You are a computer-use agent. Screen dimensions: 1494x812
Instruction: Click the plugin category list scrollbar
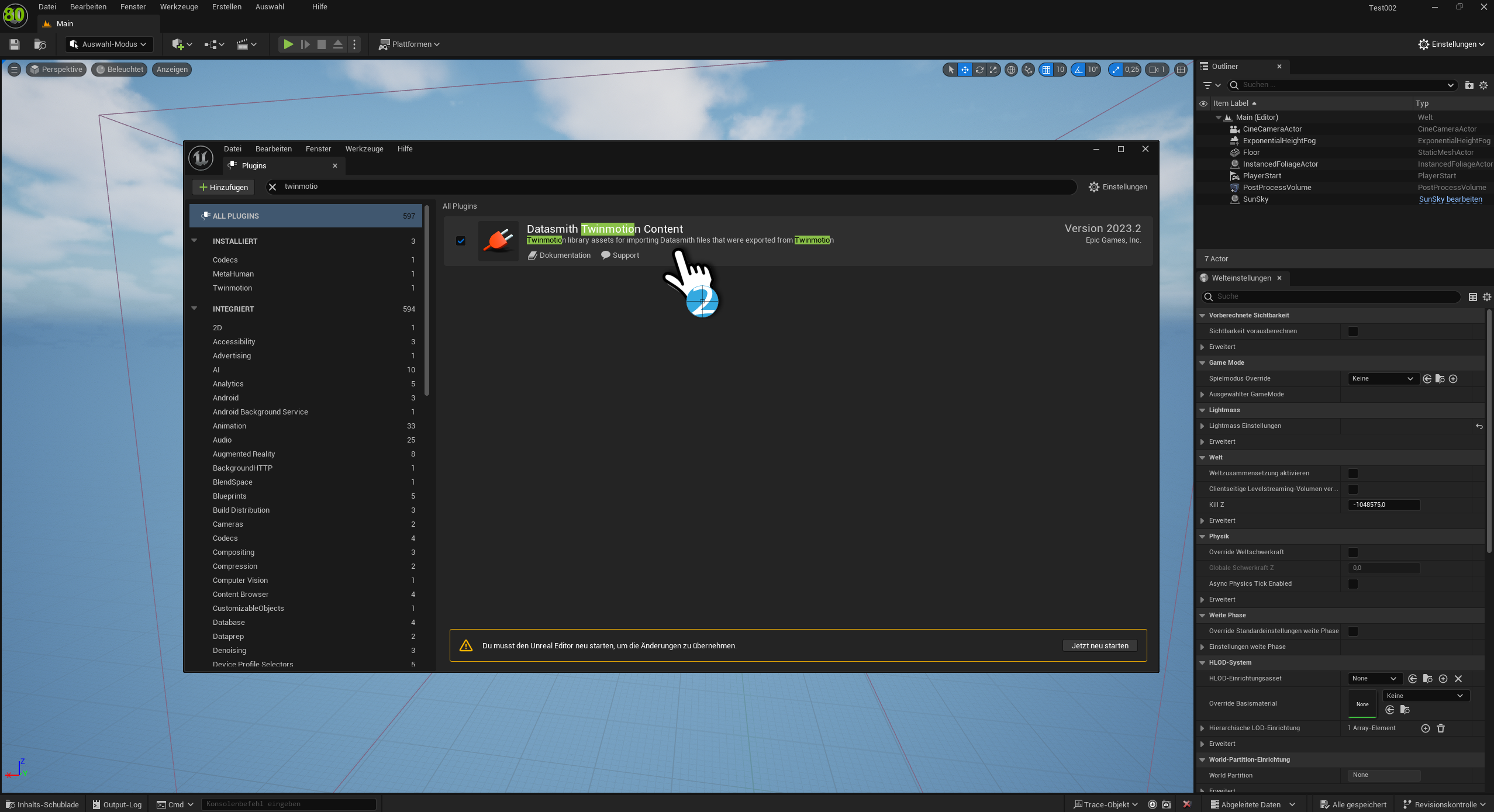click(427, 300)
